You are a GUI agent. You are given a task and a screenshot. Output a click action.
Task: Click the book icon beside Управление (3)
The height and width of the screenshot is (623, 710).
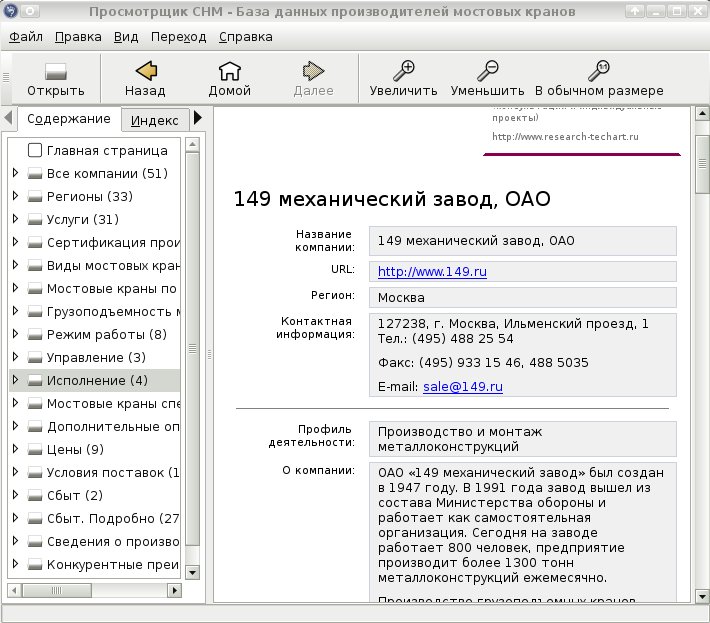(35, 358)
